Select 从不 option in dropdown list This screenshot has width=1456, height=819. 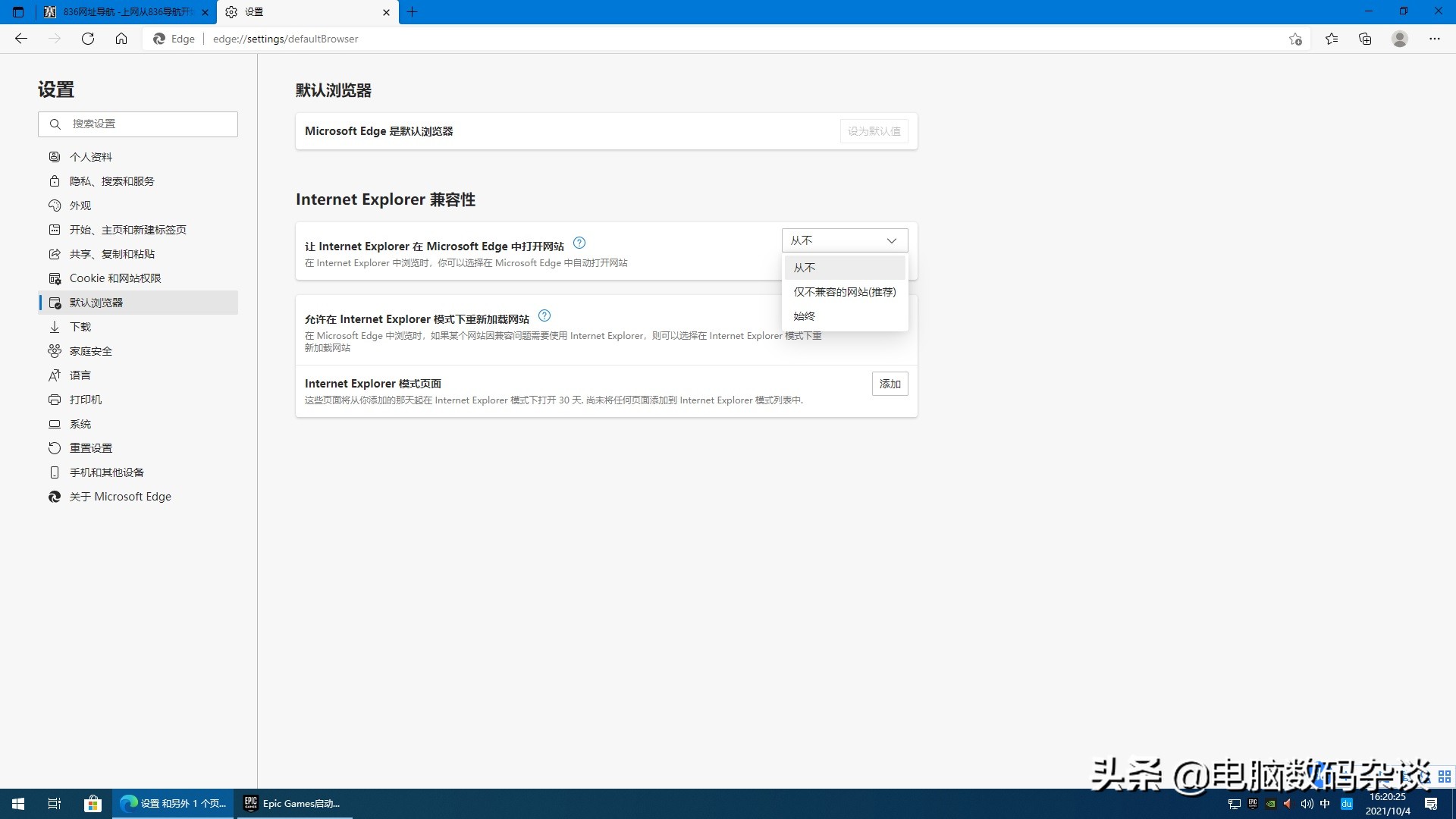coord(805,268)
